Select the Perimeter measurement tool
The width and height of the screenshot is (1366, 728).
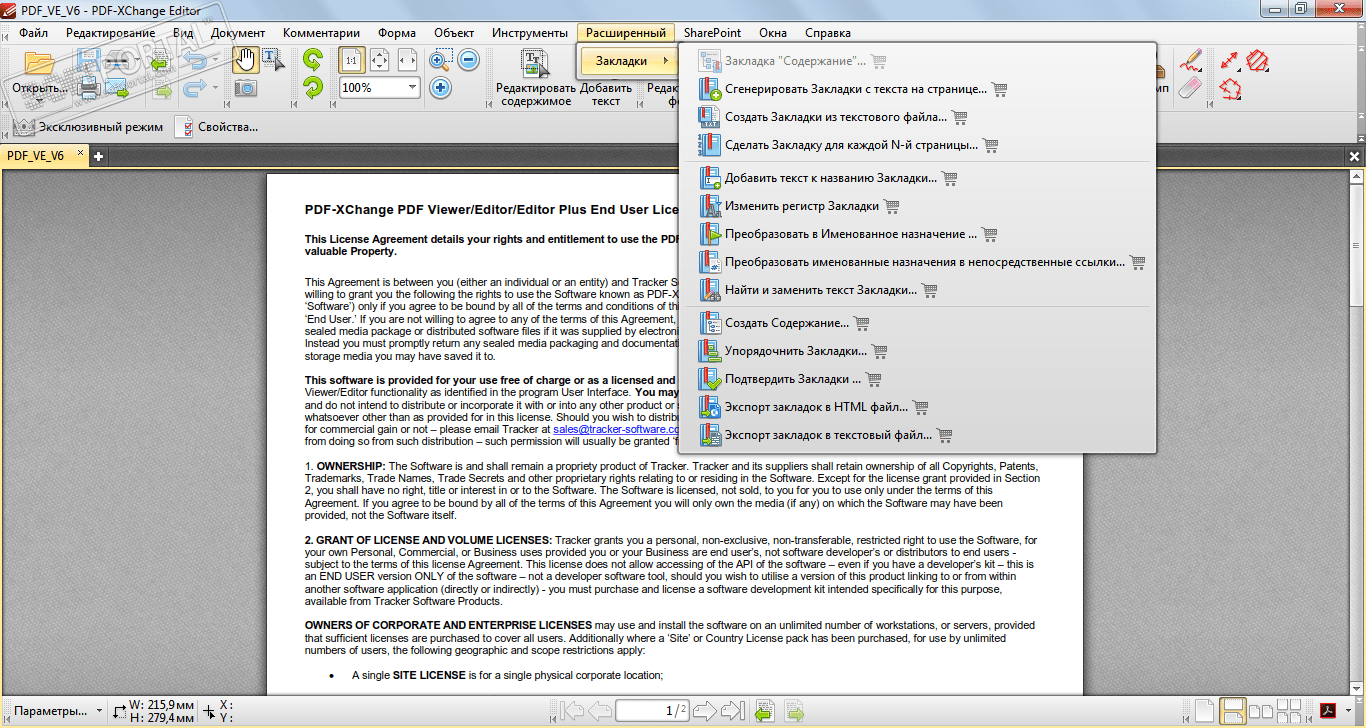1230,88
